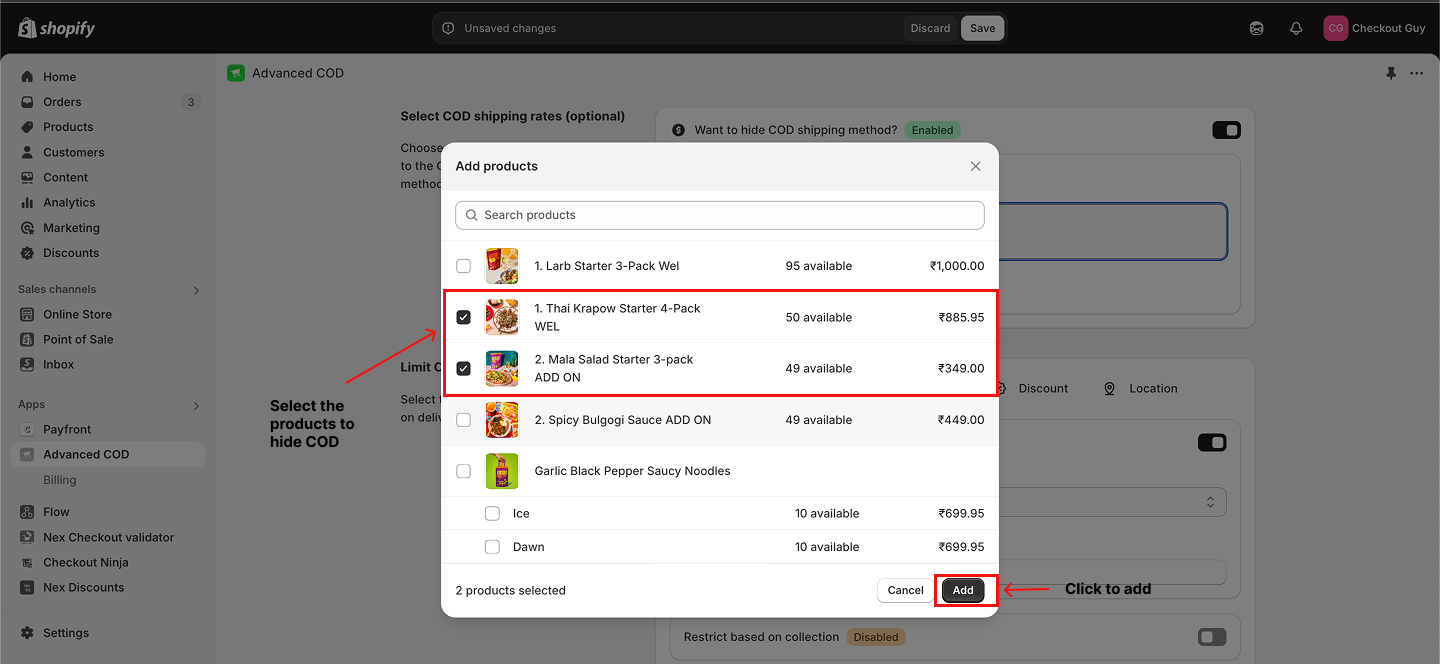Open the Sidekick icon in top bar

click(1257, 28)
